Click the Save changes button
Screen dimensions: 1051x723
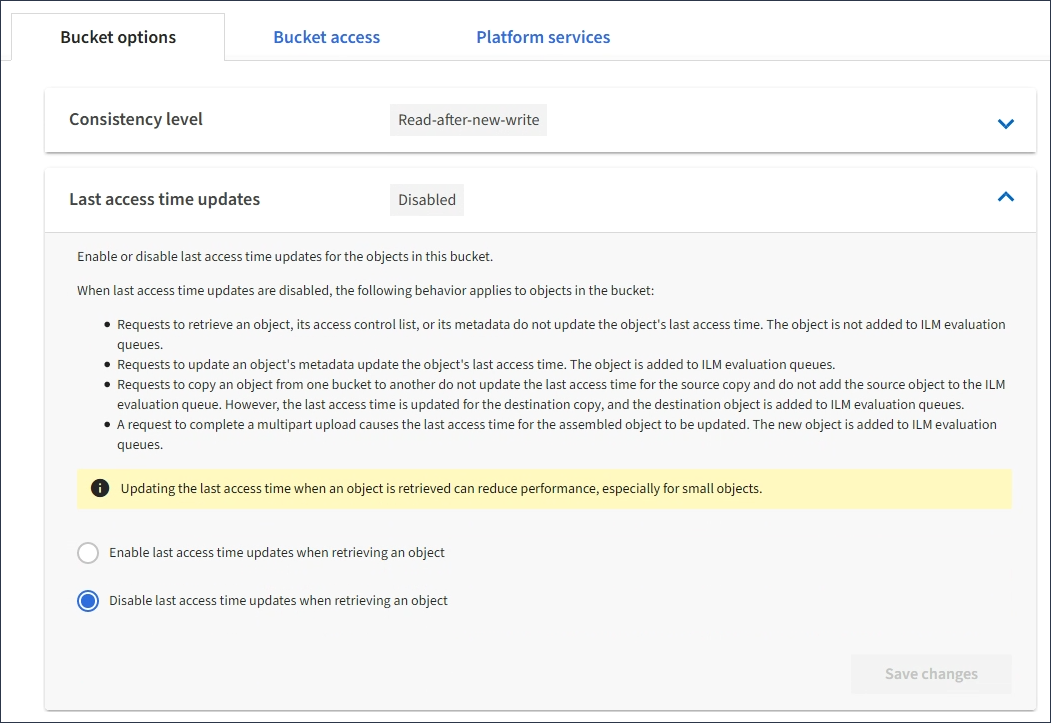click(x=930, y=674)
